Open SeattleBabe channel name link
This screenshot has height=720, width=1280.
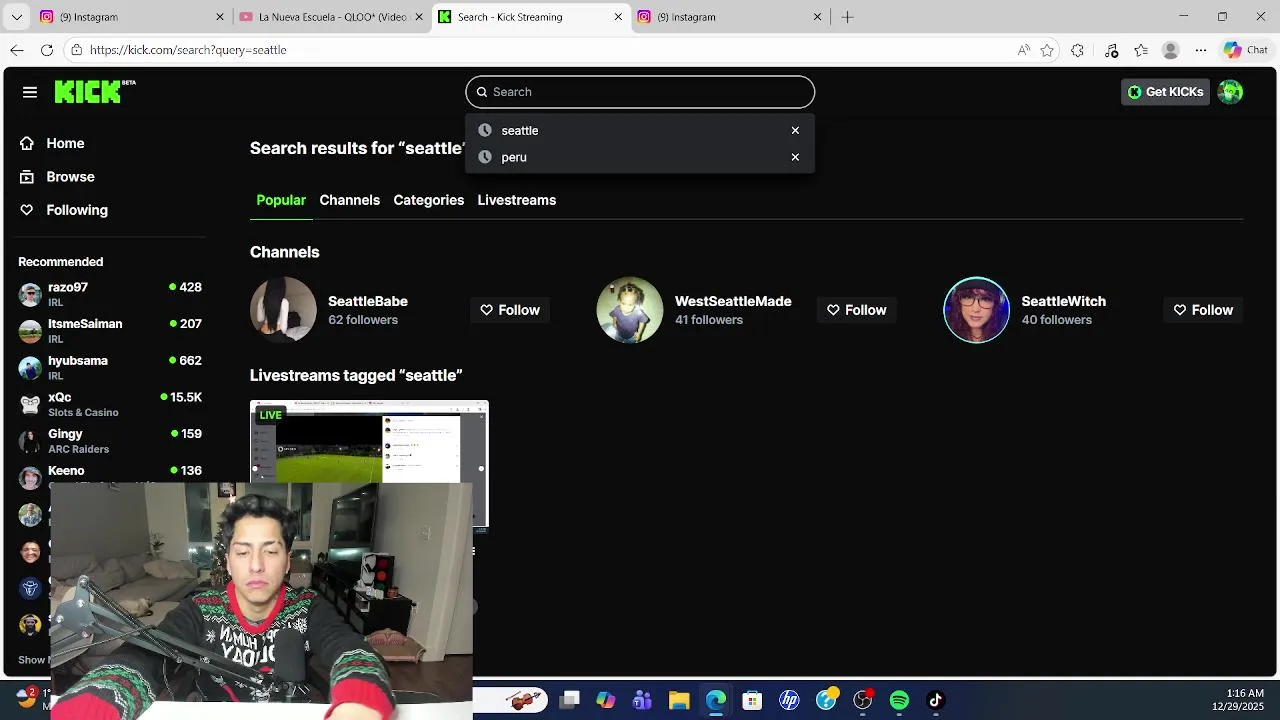pos(368,301)
